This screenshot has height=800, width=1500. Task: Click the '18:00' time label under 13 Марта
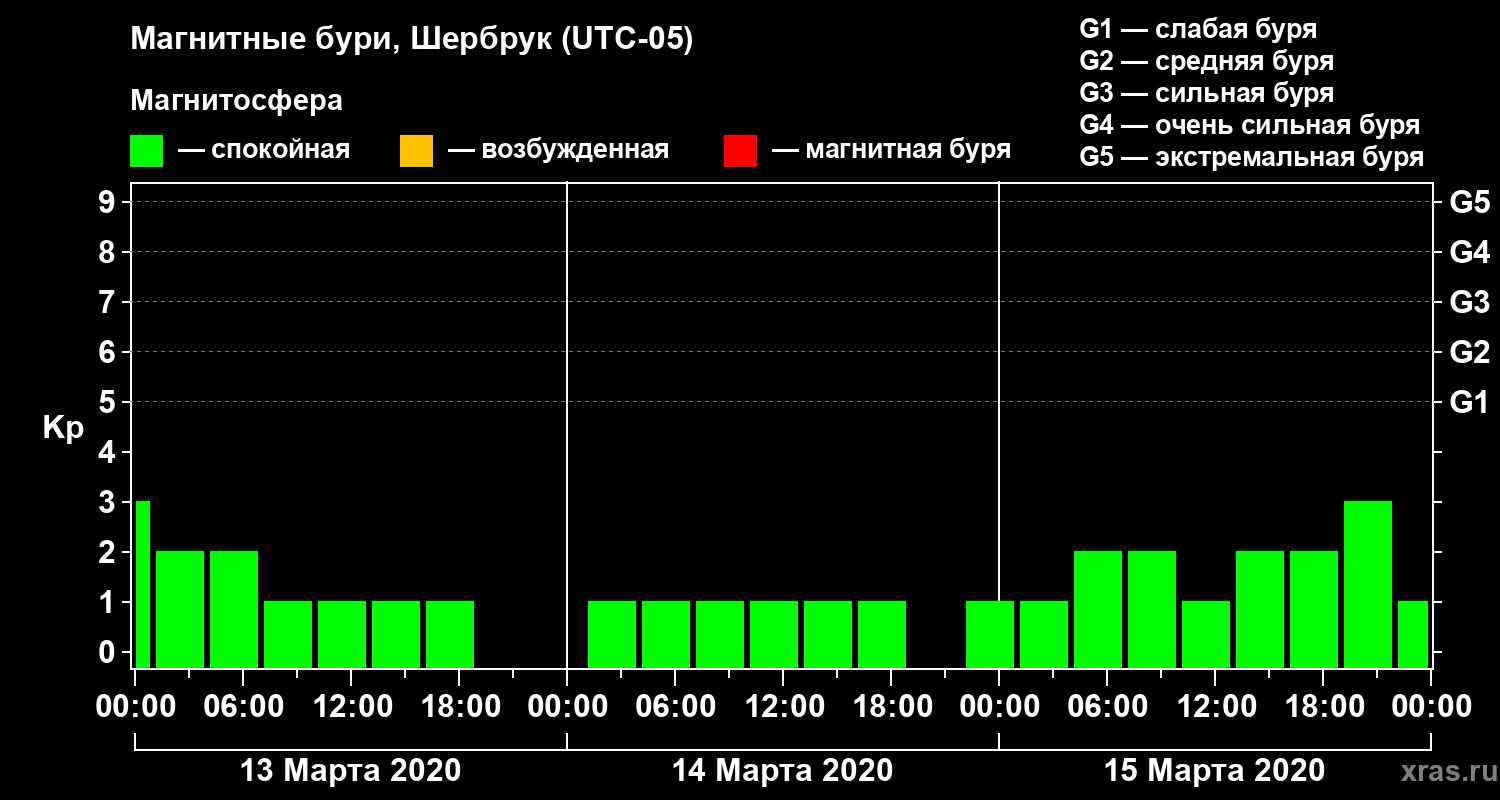[459, 707]
